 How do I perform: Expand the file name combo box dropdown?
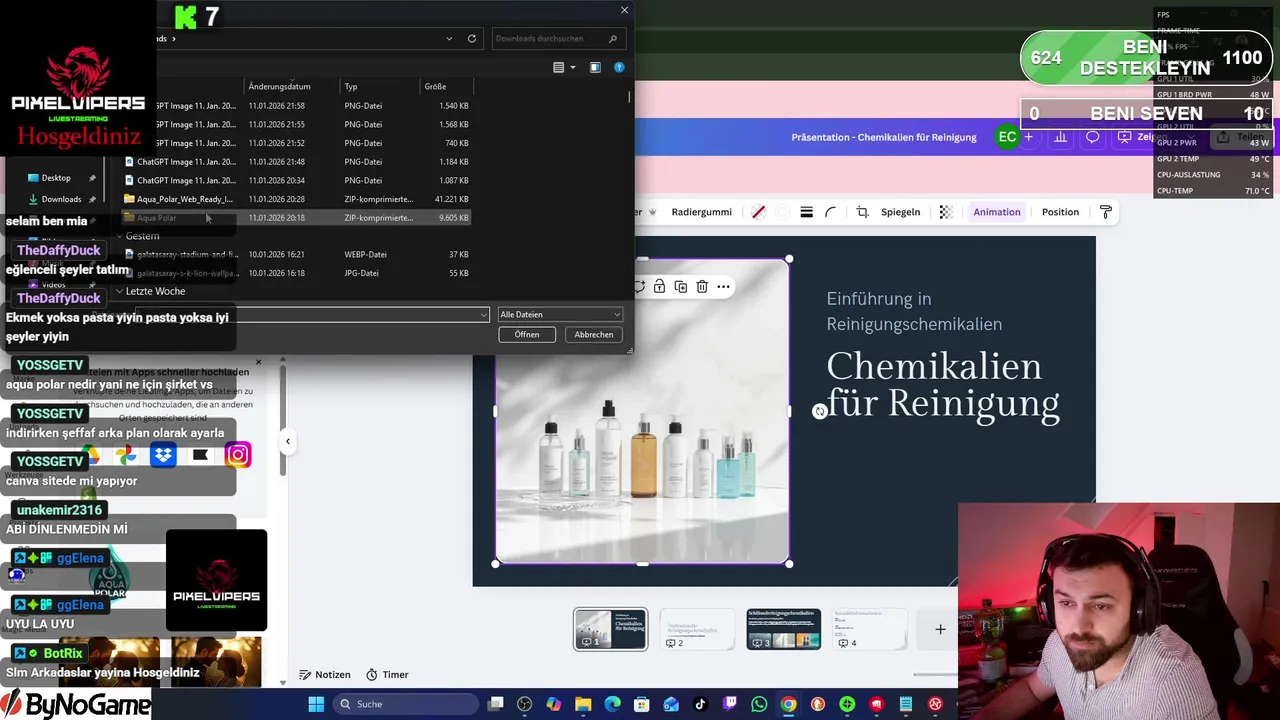click(484, 315)
